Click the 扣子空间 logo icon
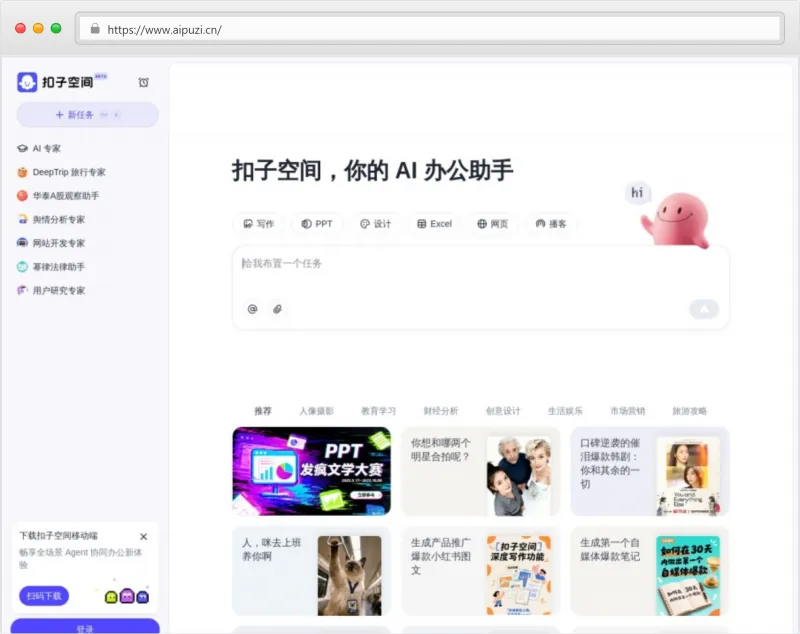800x634 pixels. (27, 82)
